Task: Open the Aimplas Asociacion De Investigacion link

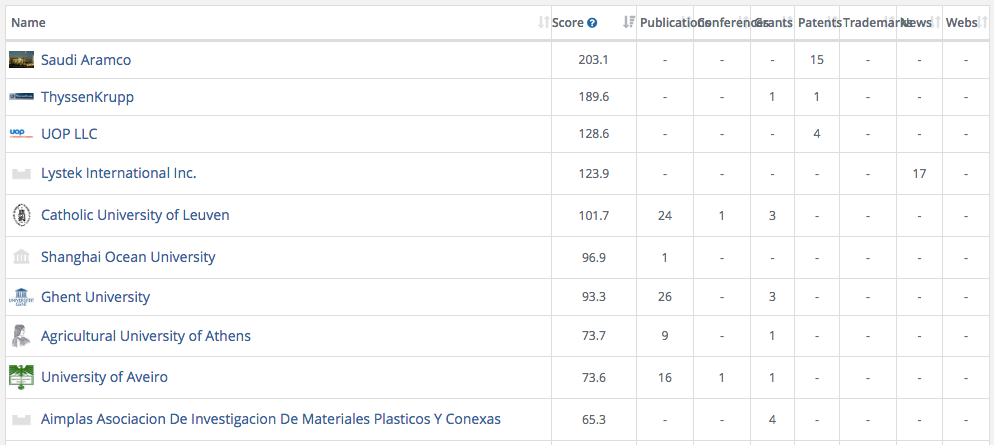Action: 271,419
